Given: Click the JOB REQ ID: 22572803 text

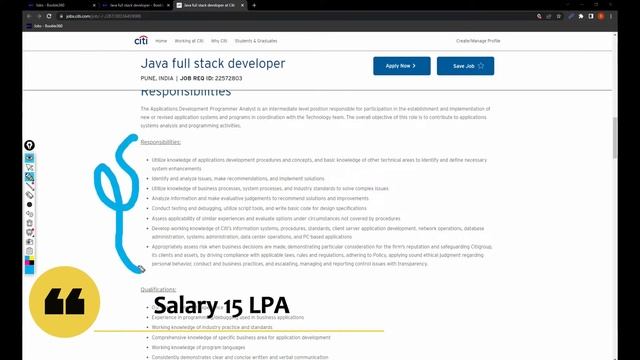Looking at the screenshot, I should pyautogui.click(x=211, y=78).
